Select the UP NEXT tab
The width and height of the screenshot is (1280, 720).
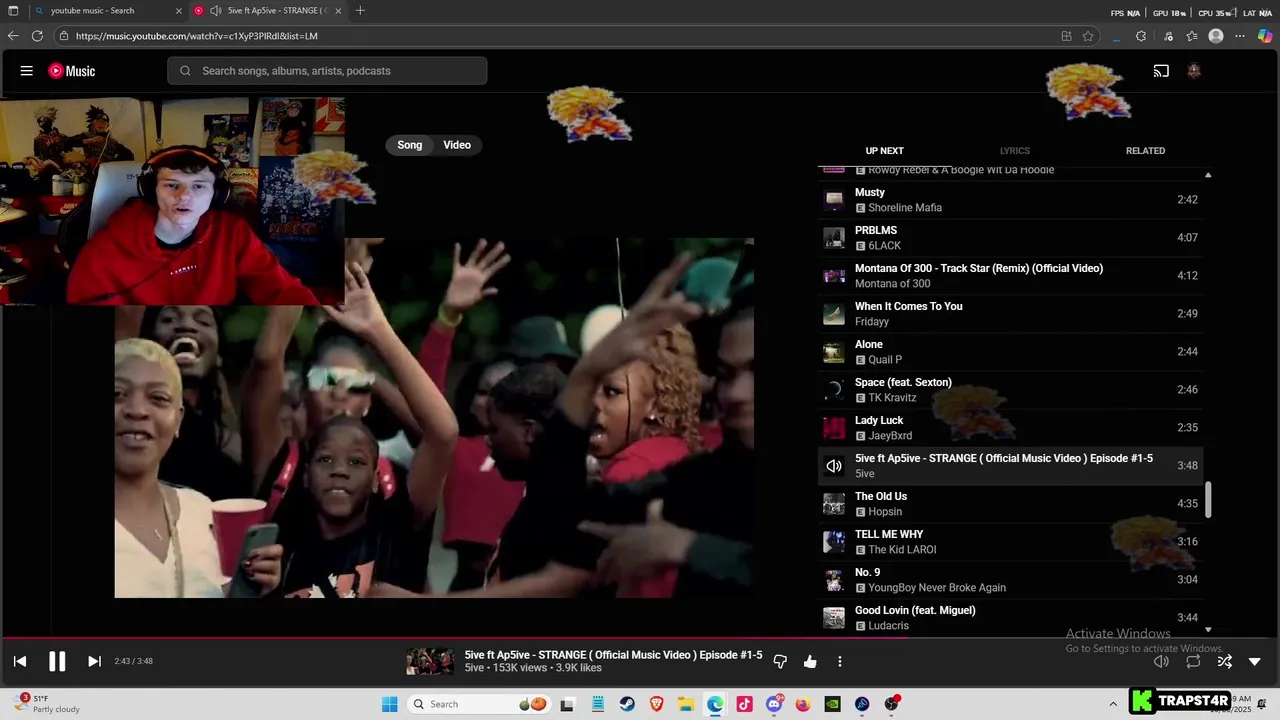pyautogui.click(x=884, y=151)
